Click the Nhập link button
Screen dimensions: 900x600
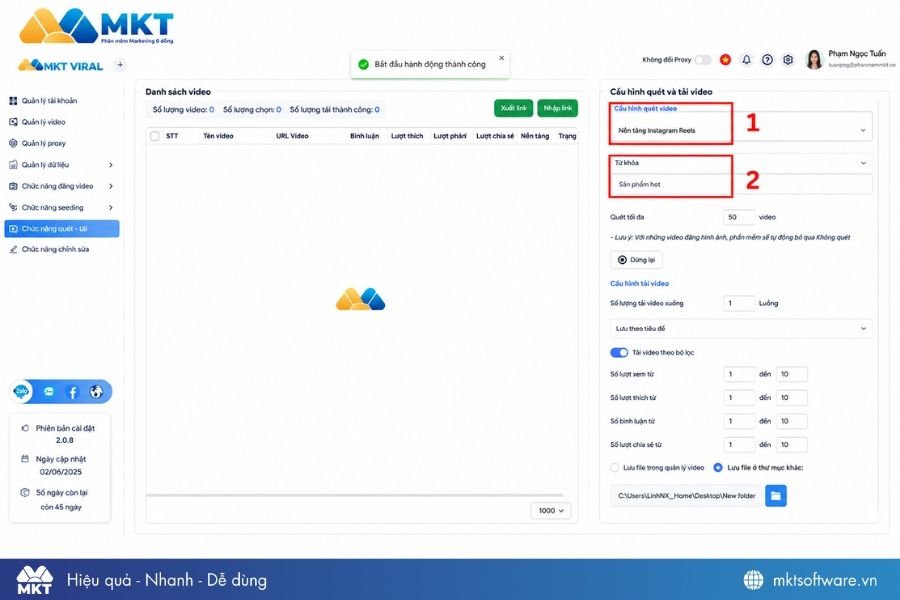click(557, 108)
